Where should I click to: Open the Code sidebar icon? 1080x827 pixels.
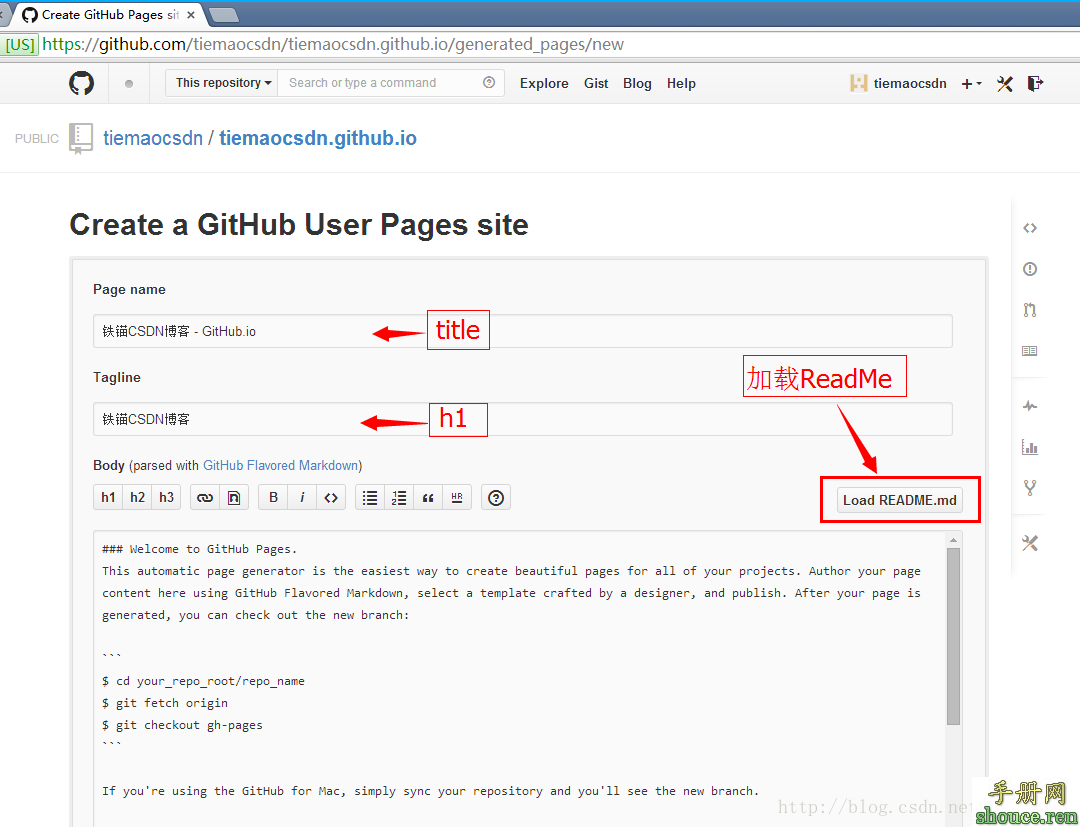[1030, 228]
